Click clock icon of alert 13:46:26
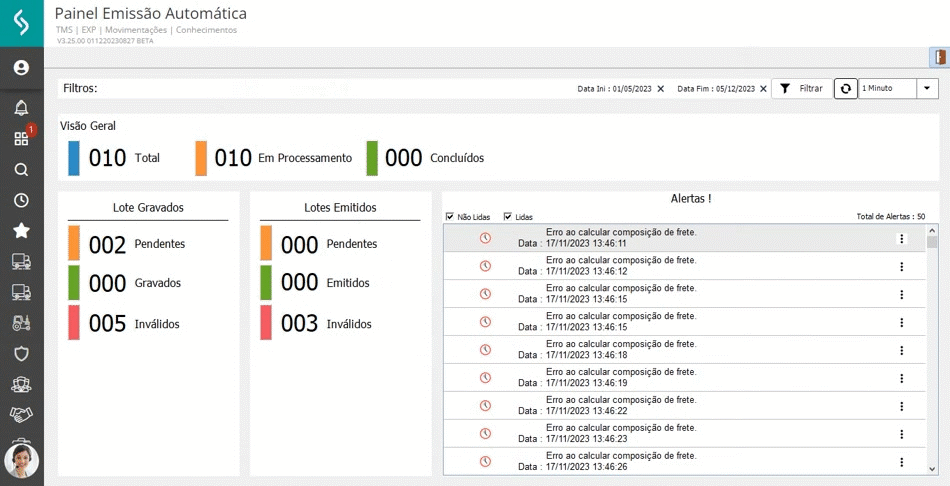The image size is (950, 486). tap(485, 462)
